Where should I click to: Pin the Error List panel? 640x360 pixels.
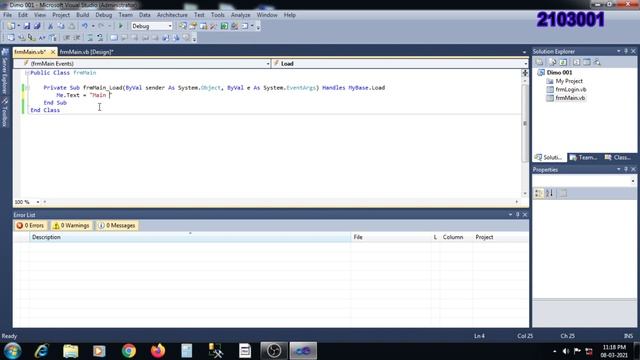pyautogui.click(x=518, y=215)
